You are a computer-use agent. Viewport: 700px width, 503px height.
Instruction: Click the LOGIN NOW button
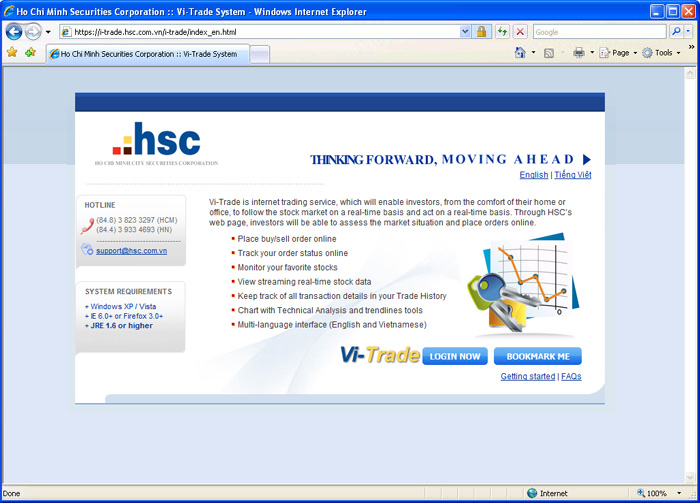pyautogui.click(x=454, y=356)
